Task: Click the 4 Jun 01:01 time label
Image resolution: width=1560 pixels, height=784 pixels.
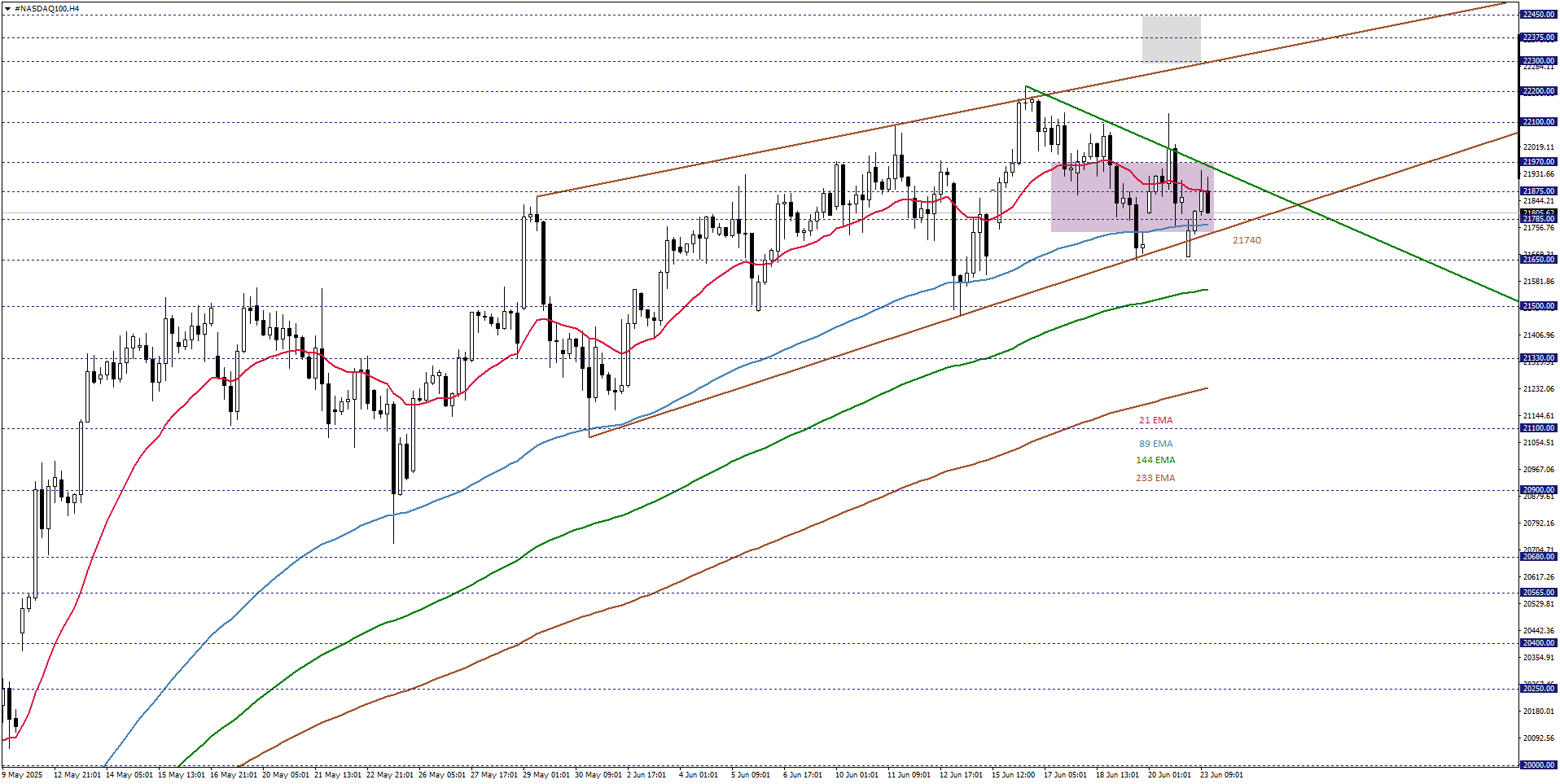Action: click(699, 775)
